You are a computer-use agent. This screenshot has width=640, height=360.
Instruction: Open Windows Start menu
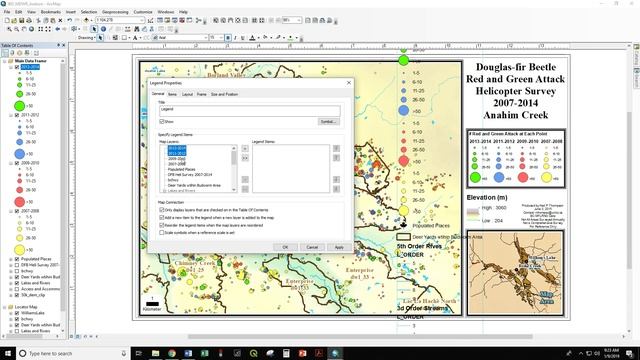click(7, 353)
